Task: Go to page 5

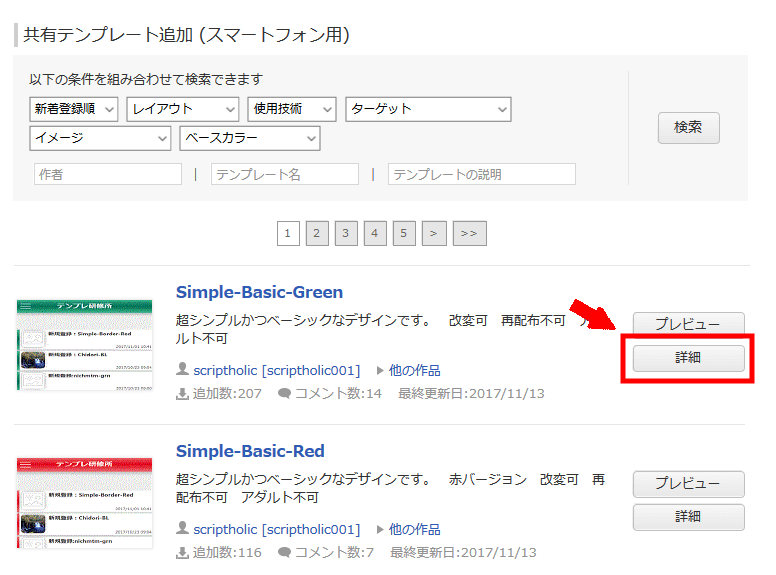Action: click(x=404, y=234)
